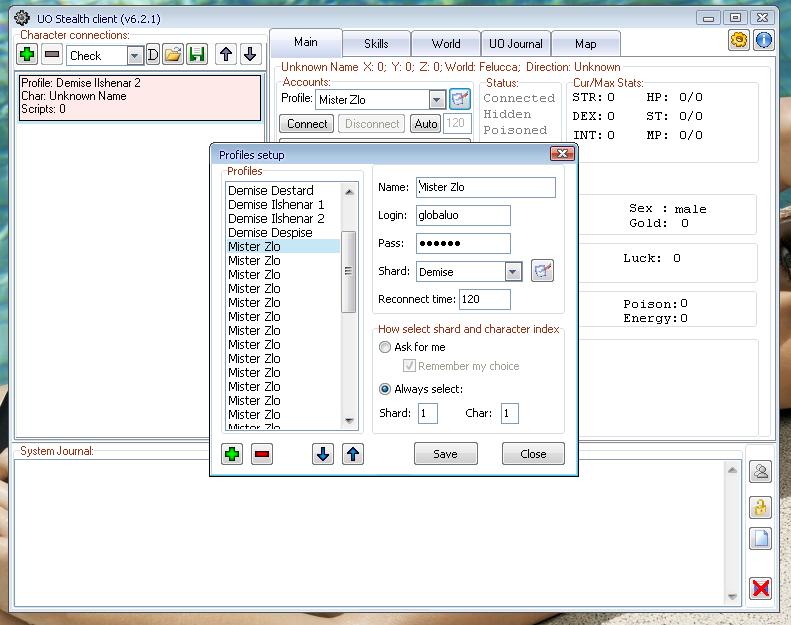Screen dimensions: 791x625
Task: Save connections with green floppy icon
Action: [x=197, y=54]
